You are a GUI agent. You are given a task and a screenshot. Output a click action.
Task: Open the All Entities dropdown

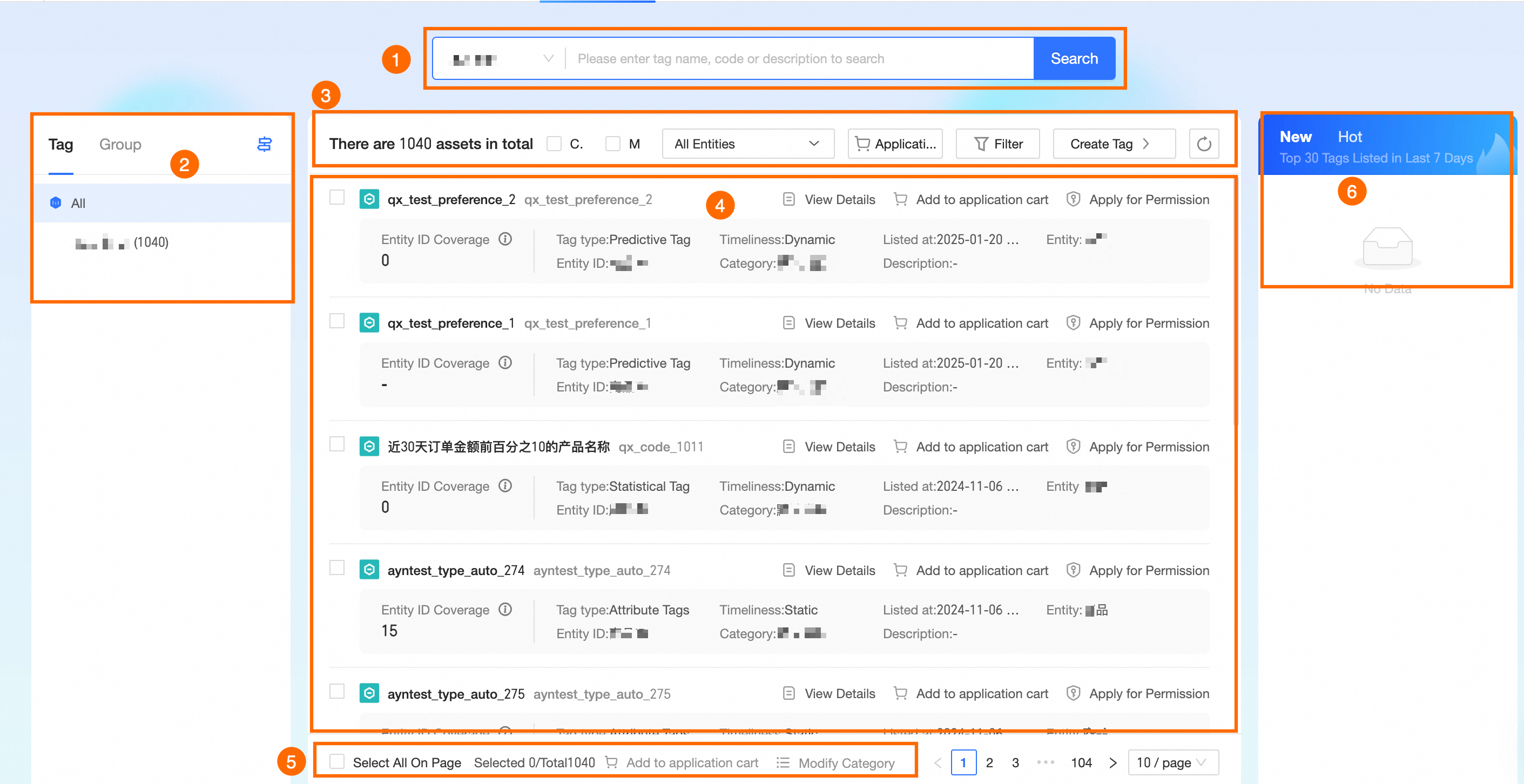[x=747, y=144]
